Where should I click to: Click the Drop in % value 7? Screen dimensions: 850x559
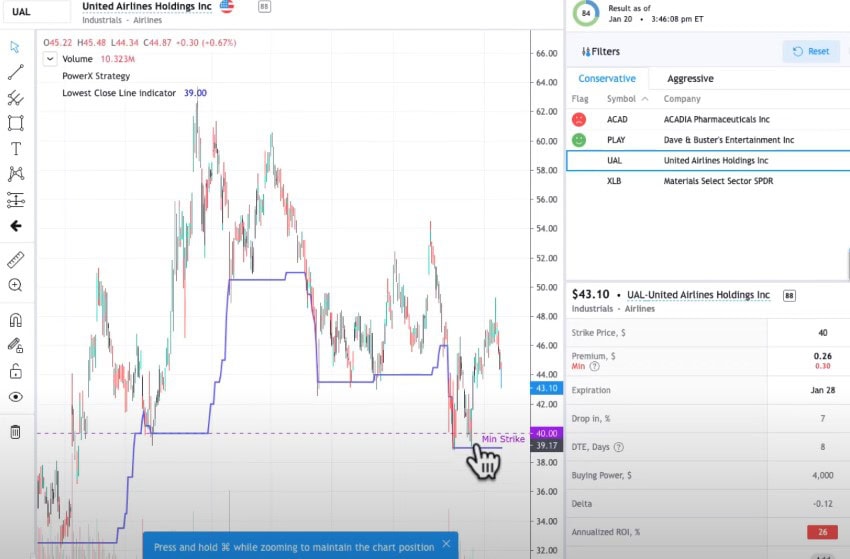click(x=822, y=419)
